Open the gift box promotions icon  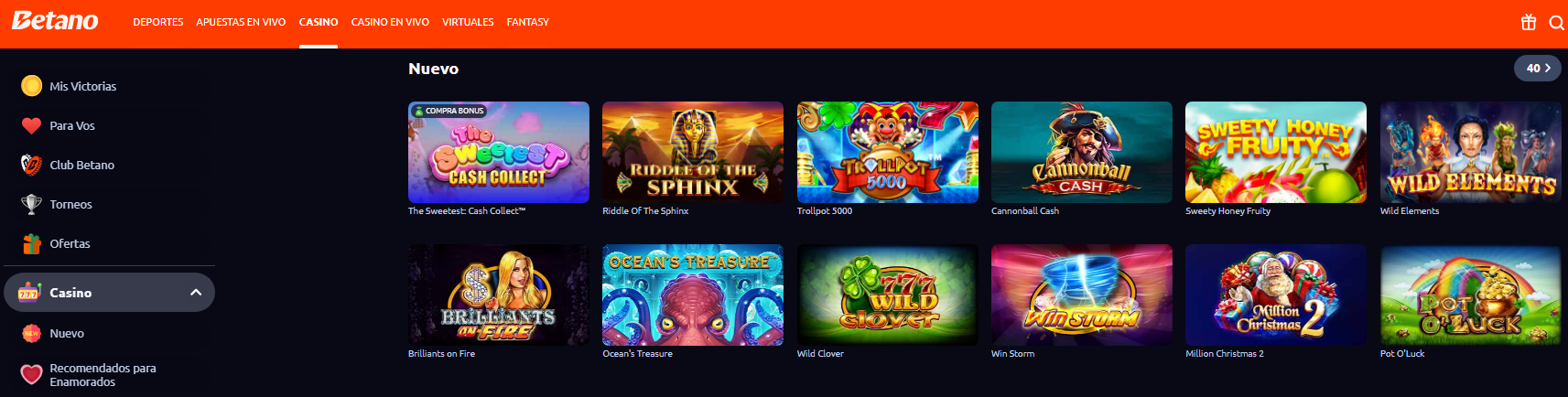[1529, 23]
